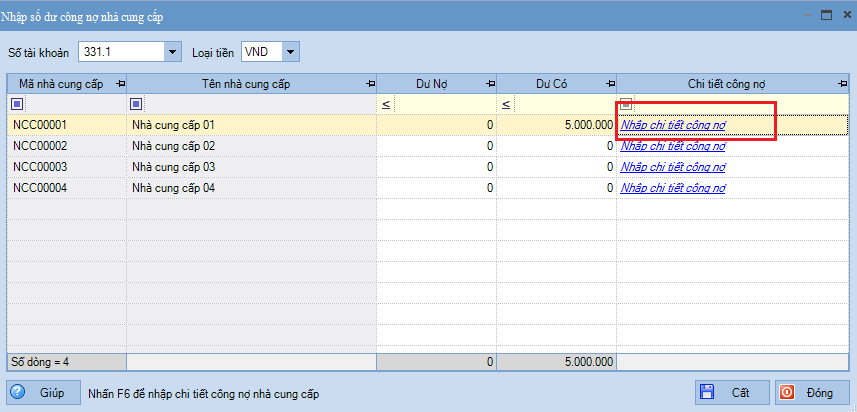Click the Giúp help button
This screenshot has width=857, height=412.
click(x=44, y=393)
